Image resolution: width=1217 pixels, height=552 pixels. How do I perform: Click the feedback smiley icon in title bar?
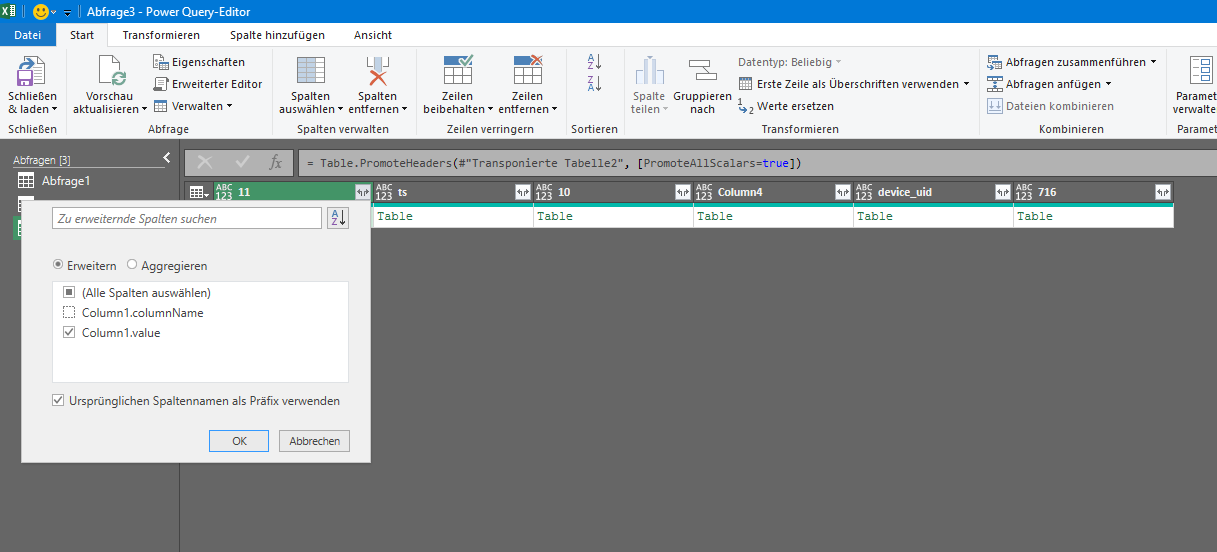tap(41, 12)
